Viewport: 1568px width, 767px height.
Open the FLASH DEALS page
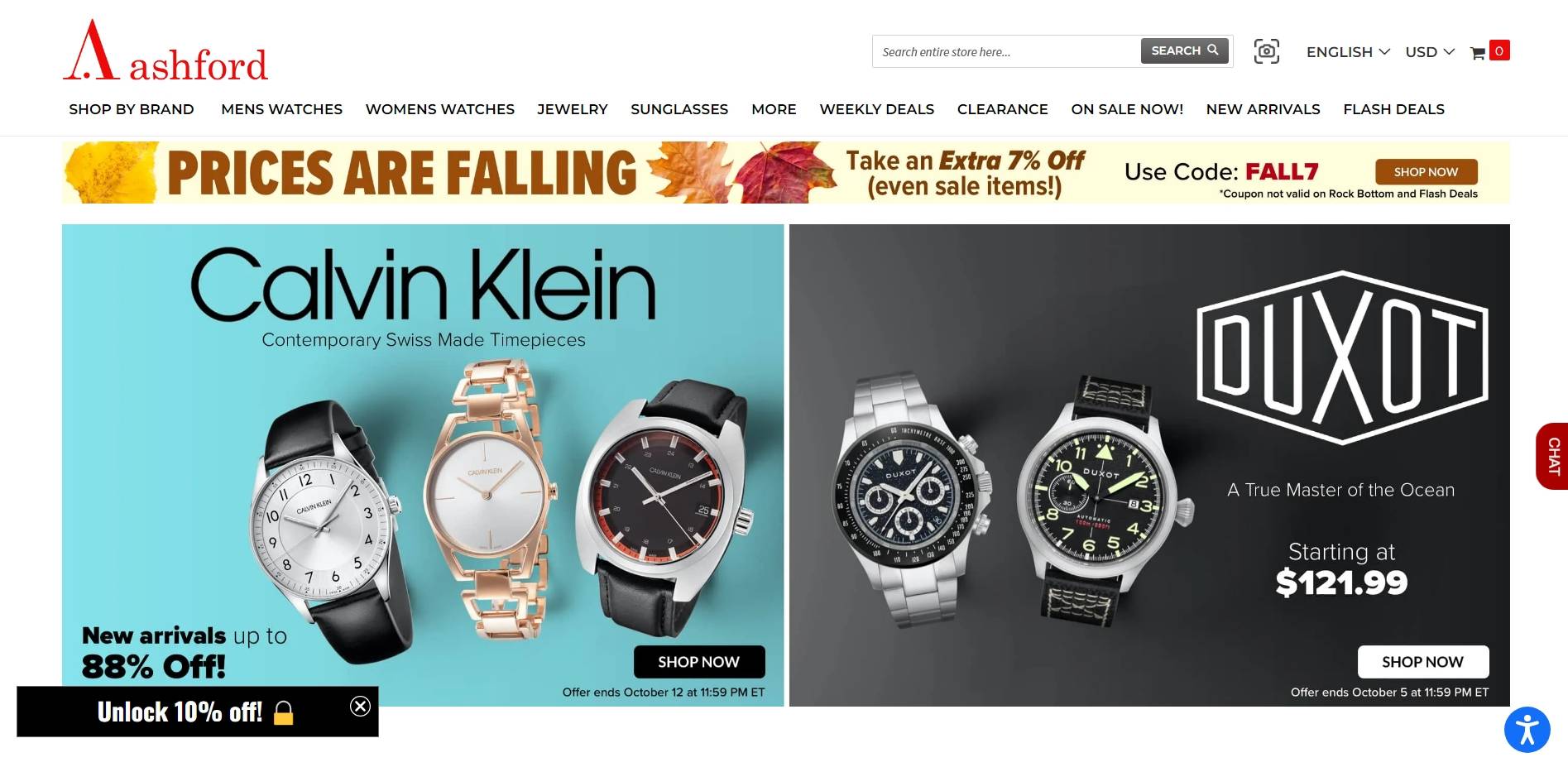(x=1393, y=109)
